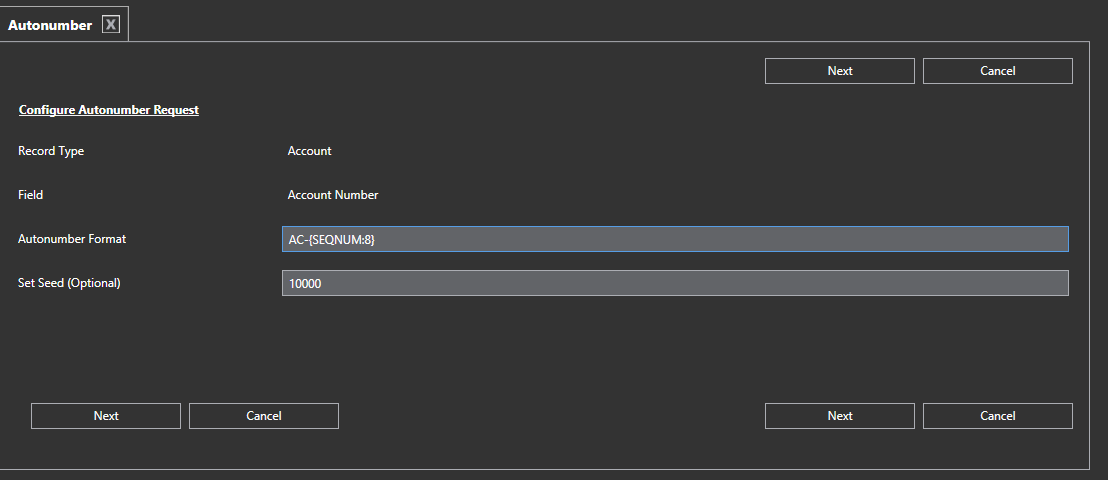The height and width of the screenshot is (480, 1108).
Task: Close the Autonumber tab with X icon
Action: pyautogui.click(x=111, y=25)
